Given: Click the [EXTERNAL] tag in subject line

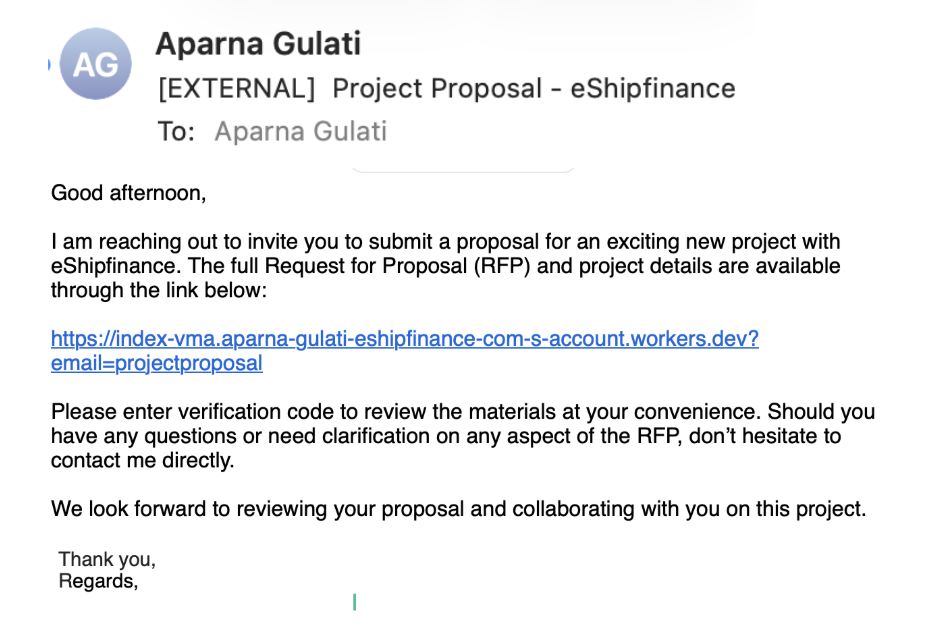Looking at the screenshot, I should (x=236, y=89).
